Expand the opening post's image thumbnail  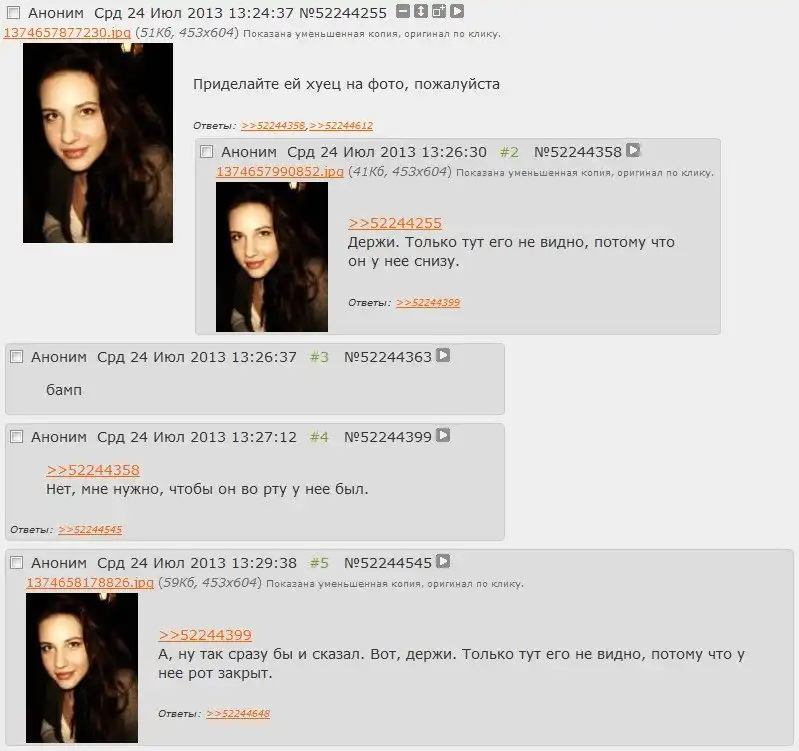[98, 143]
